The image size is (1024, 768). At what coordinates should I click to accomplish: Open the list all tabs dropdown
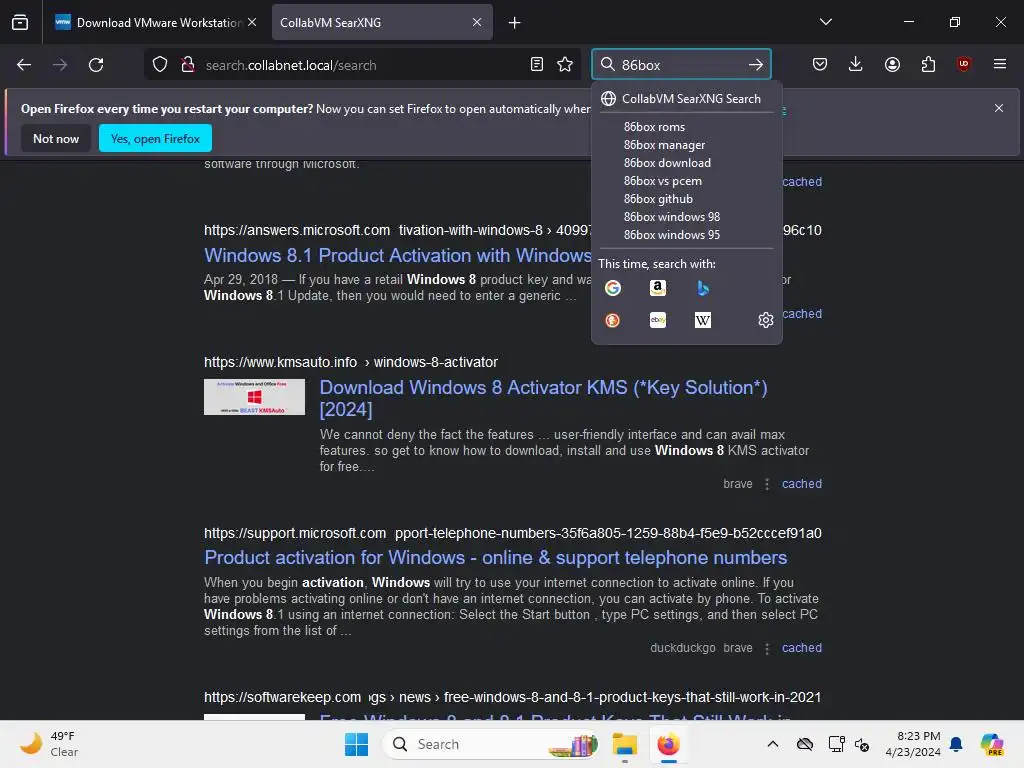pos(825,22)
